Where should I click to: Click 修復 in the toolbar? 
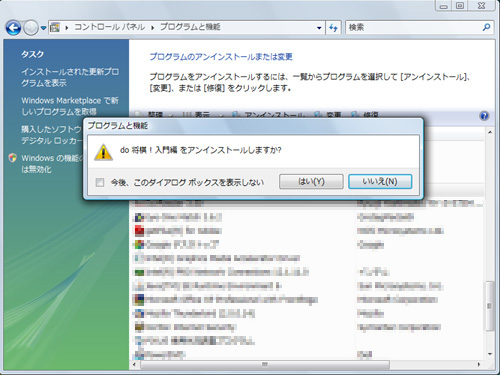point(365,115)
